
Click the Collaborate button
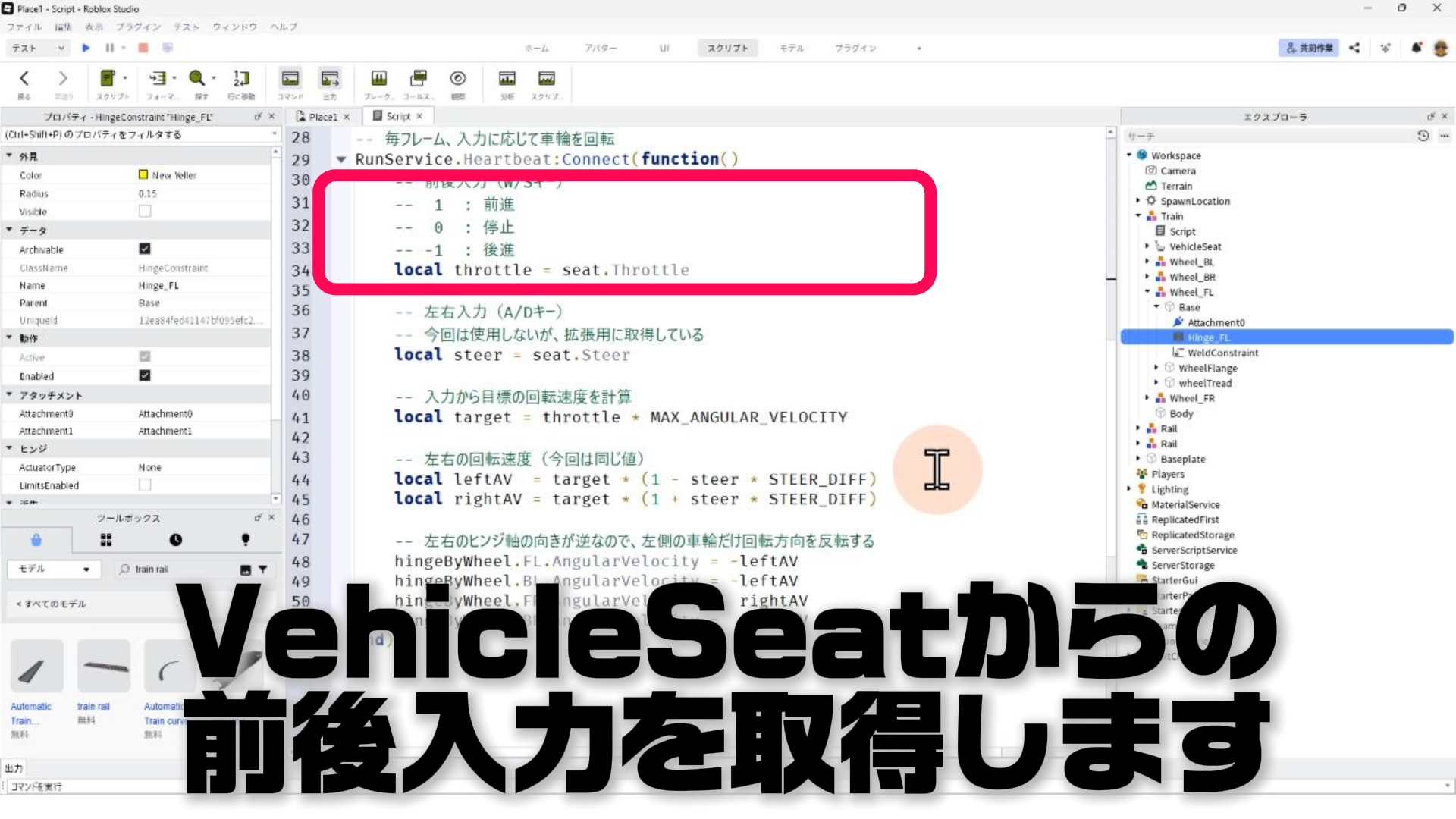[1309, 48]
